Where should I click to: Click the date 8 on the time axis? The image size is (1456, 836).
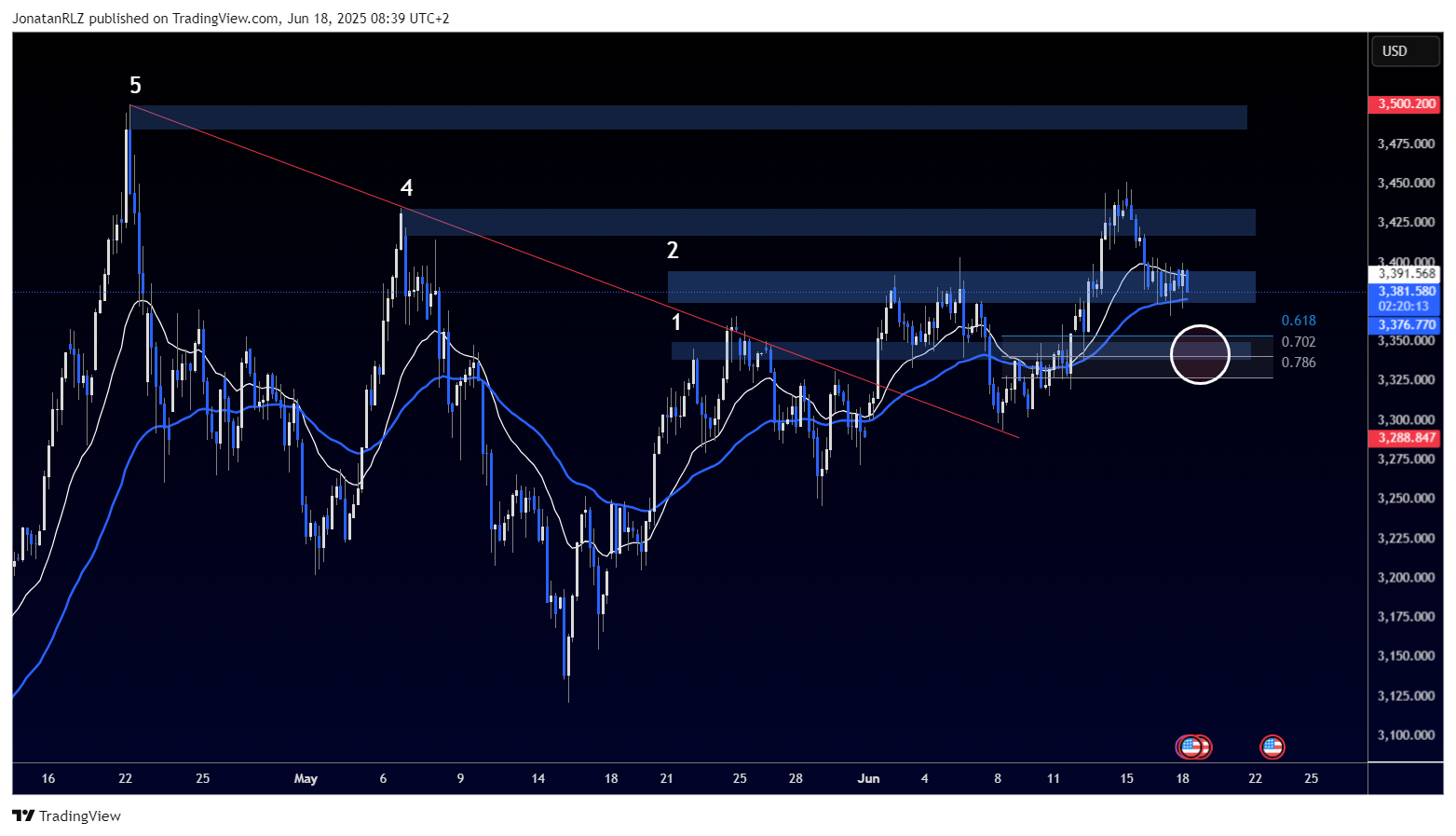[x=998, y=778]
